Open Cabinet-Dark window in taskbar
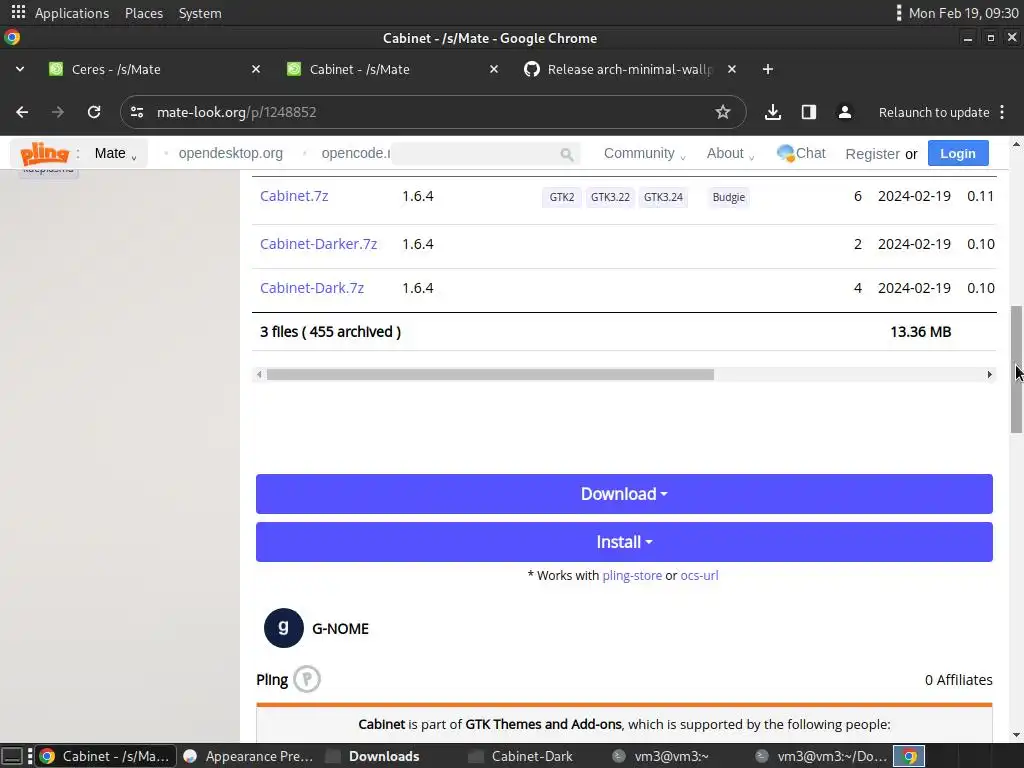Image resolution: width=1024 pixels, height=768 pixels. pyautogui.click(x=521, y=756)
